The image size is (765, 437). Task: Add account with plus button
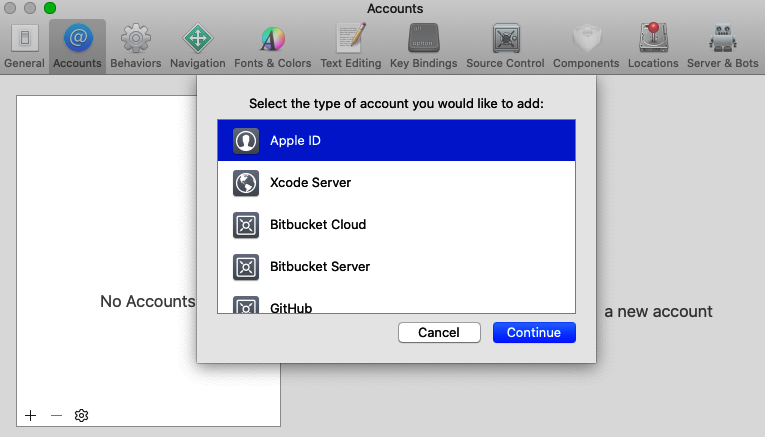pyautogui.click(x=30, y=415)
